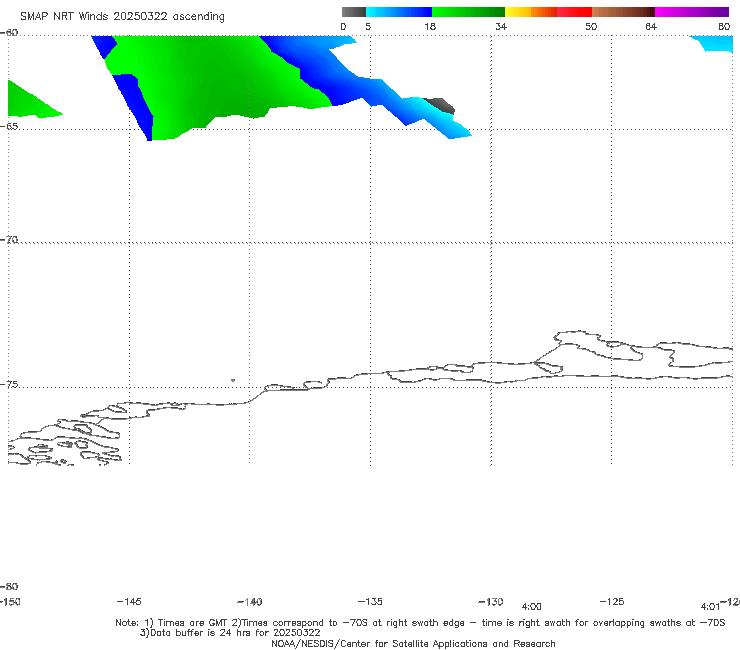The image size is (740, 650).
Task: Select the yellow-to-red 34–50 color bar segment
Action: [548, 12]
